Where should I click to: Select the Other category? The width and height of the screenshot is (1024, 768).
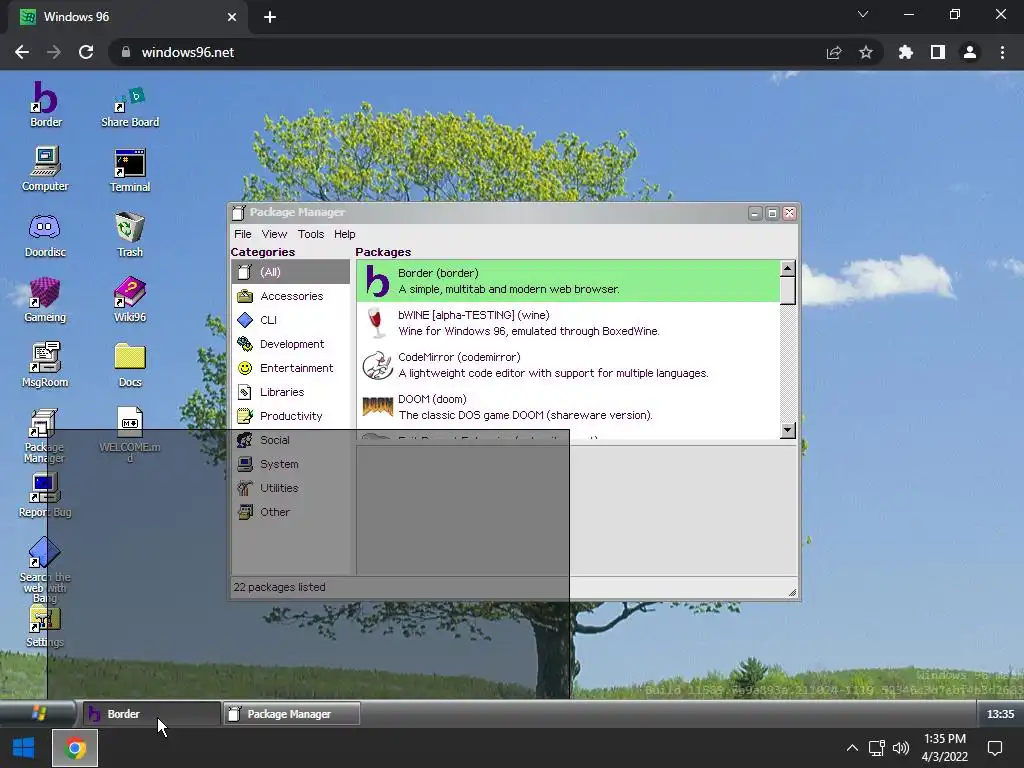291,512
